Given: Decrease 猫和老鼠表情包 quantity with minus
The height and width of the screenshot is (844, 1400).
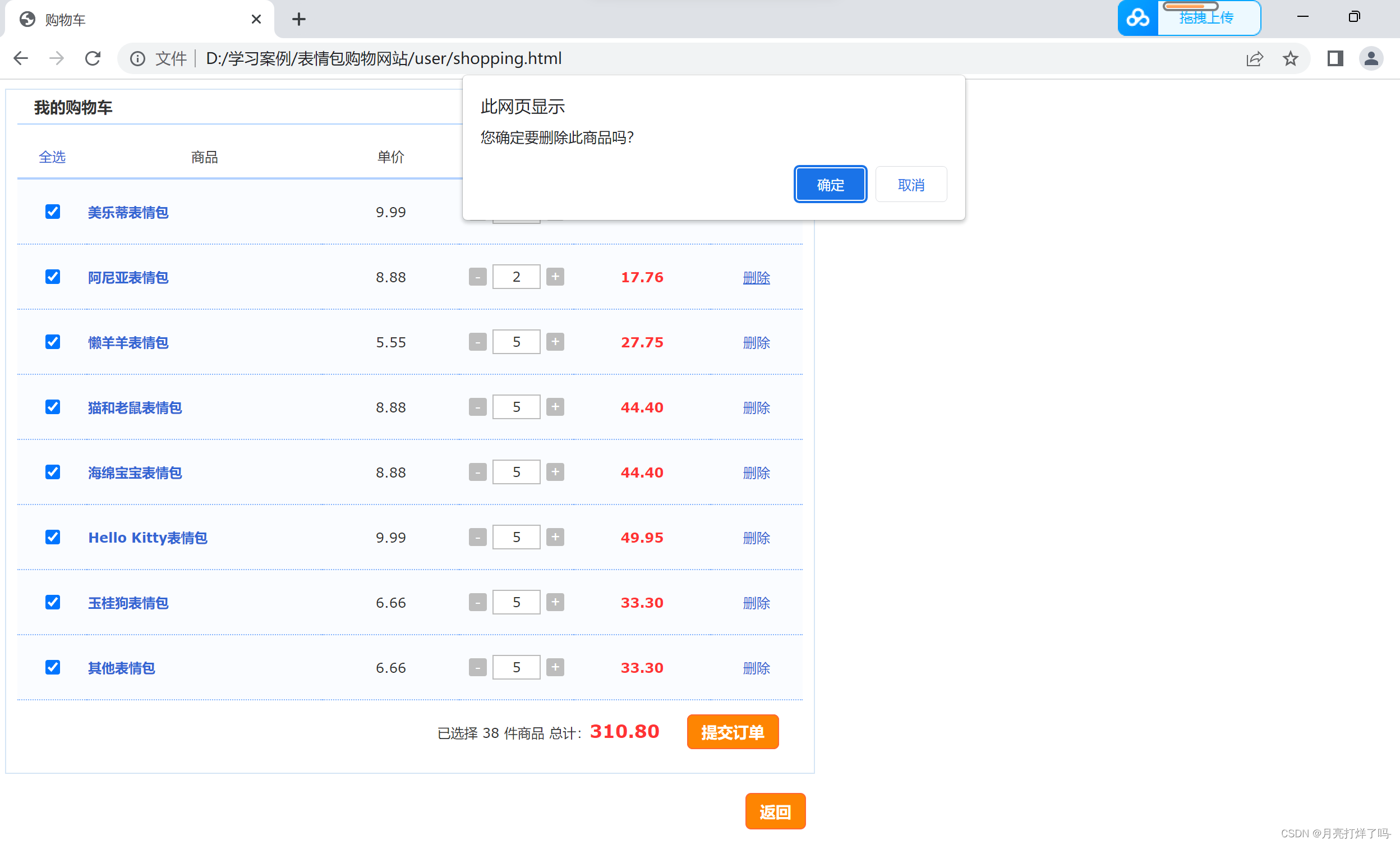Looking at the screenshot, I should point(477,407).
